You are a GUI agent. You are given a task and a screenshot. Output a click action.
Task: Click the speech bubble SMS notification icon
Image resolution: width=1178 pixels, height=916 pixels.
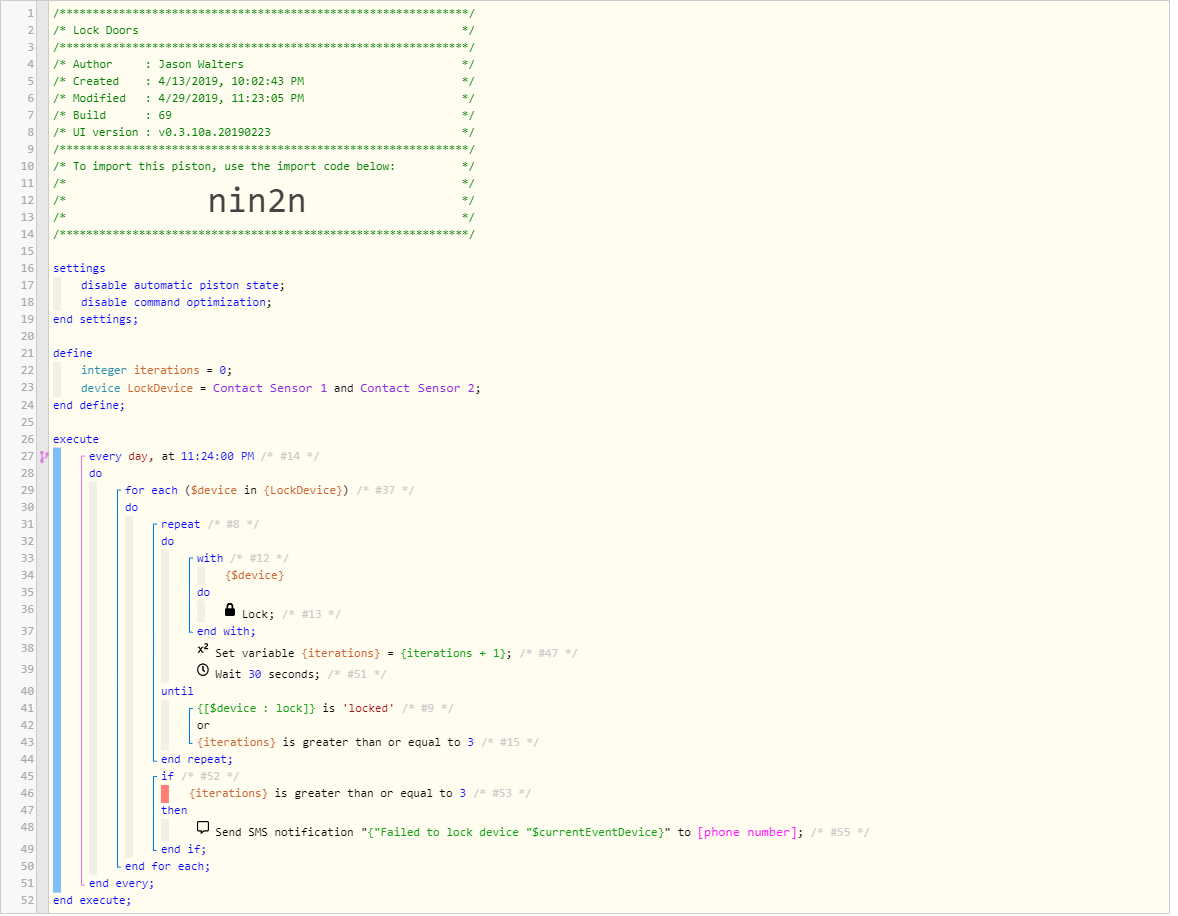click(203, 828)
